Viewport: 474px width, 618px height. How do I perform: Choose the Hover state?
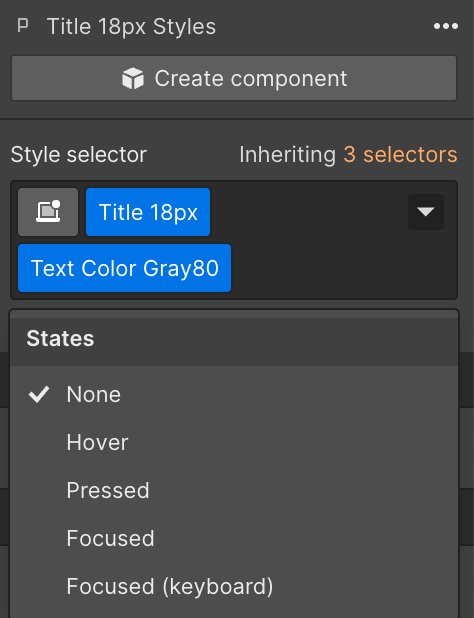point(234,442)
